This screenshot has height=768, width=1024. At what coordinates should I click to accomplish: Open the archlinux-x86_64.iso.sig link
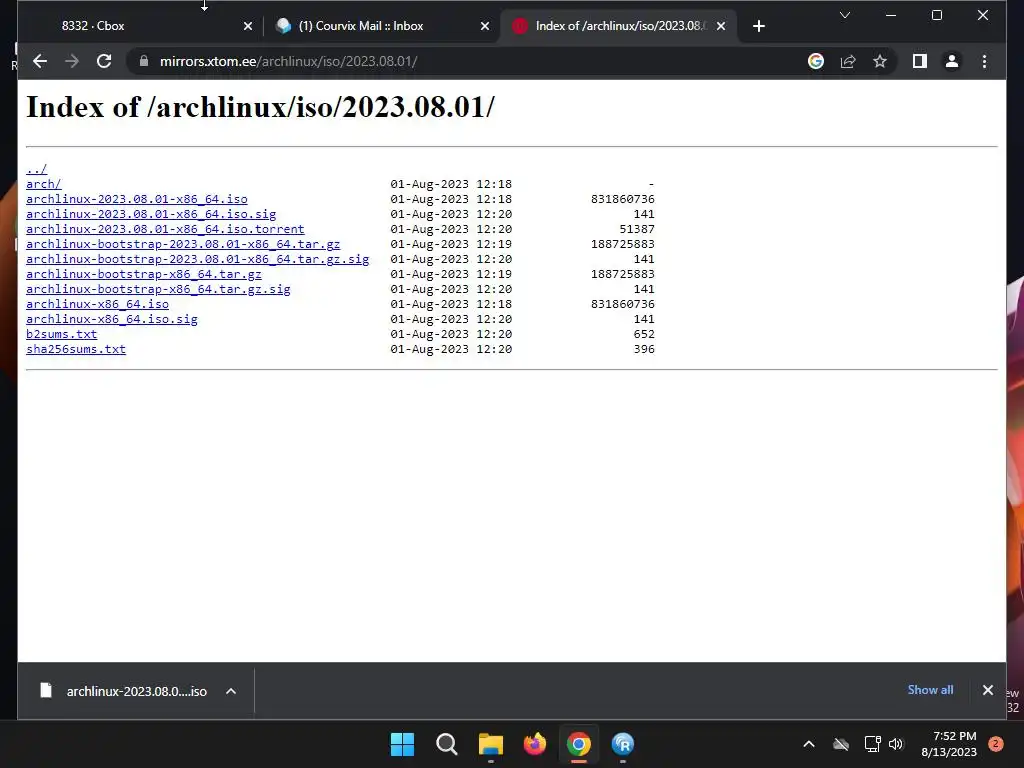pyautogui.click(x=112, y=319)
